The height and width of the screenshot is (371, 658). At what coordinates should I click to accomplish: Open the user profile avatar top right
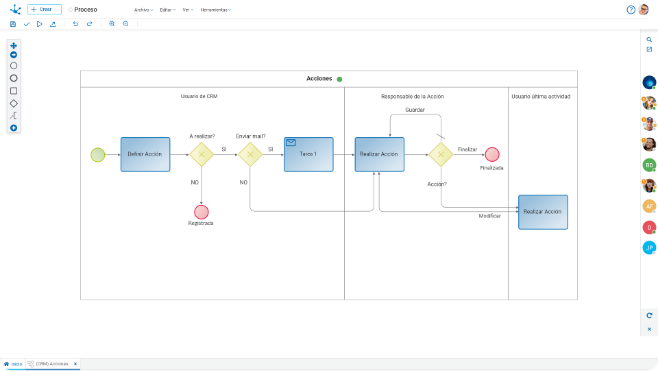[644, 9]
